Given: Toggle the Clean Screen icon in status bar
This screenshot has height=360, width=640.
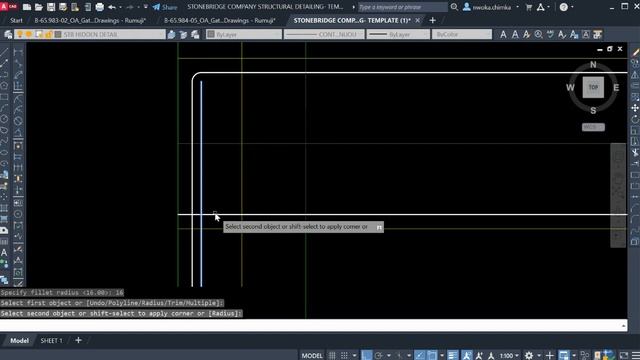Looking at the screenshot, I should pos(624,356).
